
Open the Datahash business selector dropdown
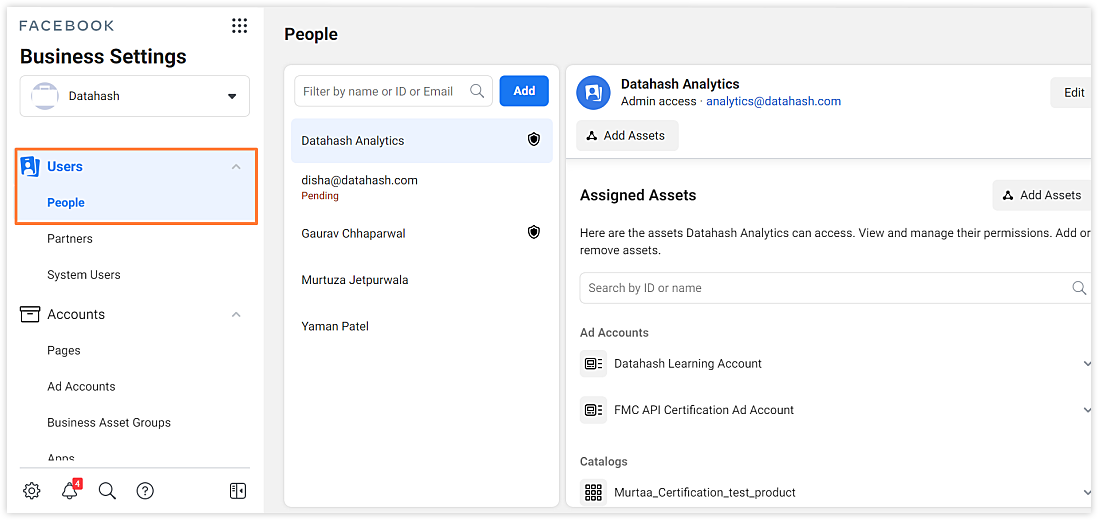(134, 96)
